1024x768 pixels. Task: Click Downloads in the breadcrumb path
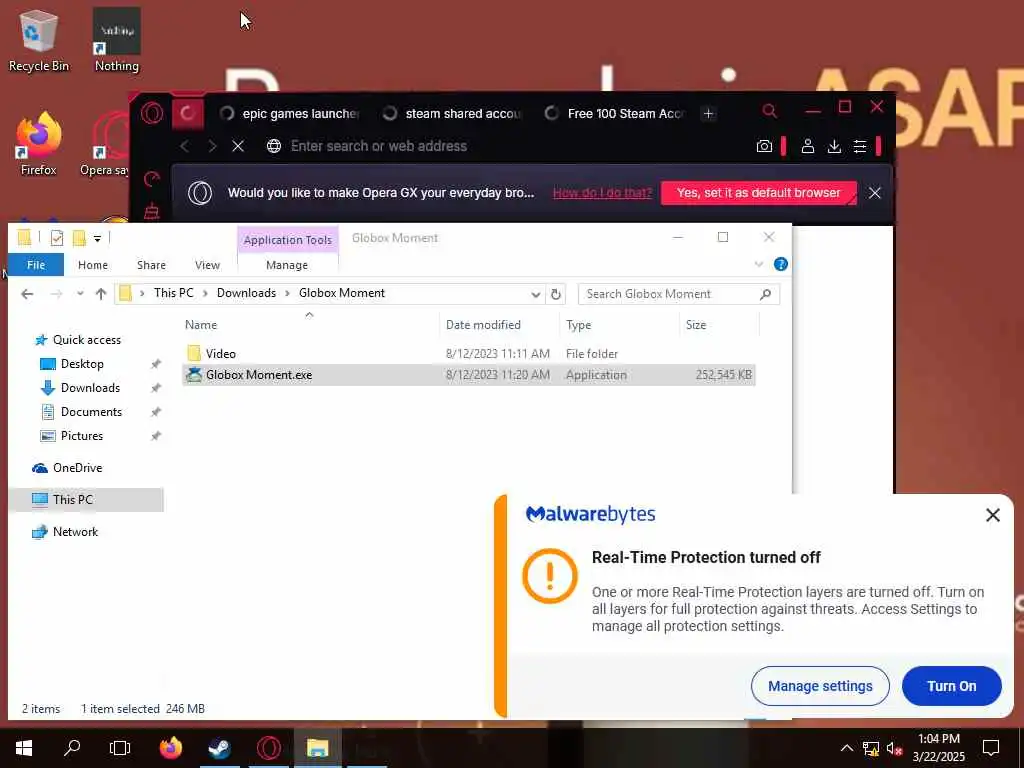[x=246, y=293]
